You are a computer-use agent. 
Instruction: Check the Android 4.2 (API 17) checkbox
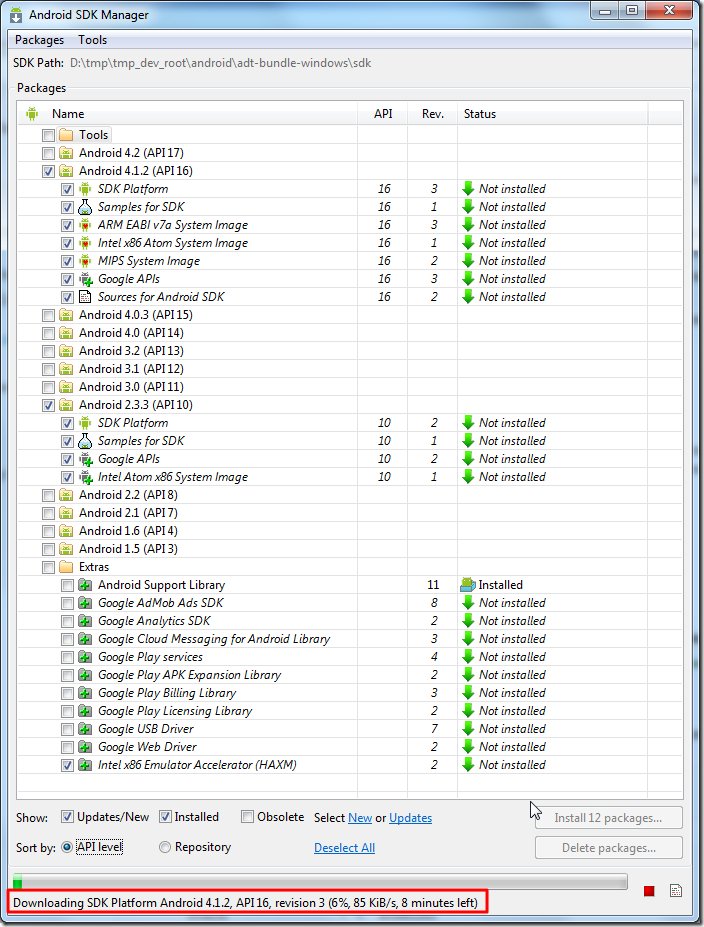(x=48, y=154)
